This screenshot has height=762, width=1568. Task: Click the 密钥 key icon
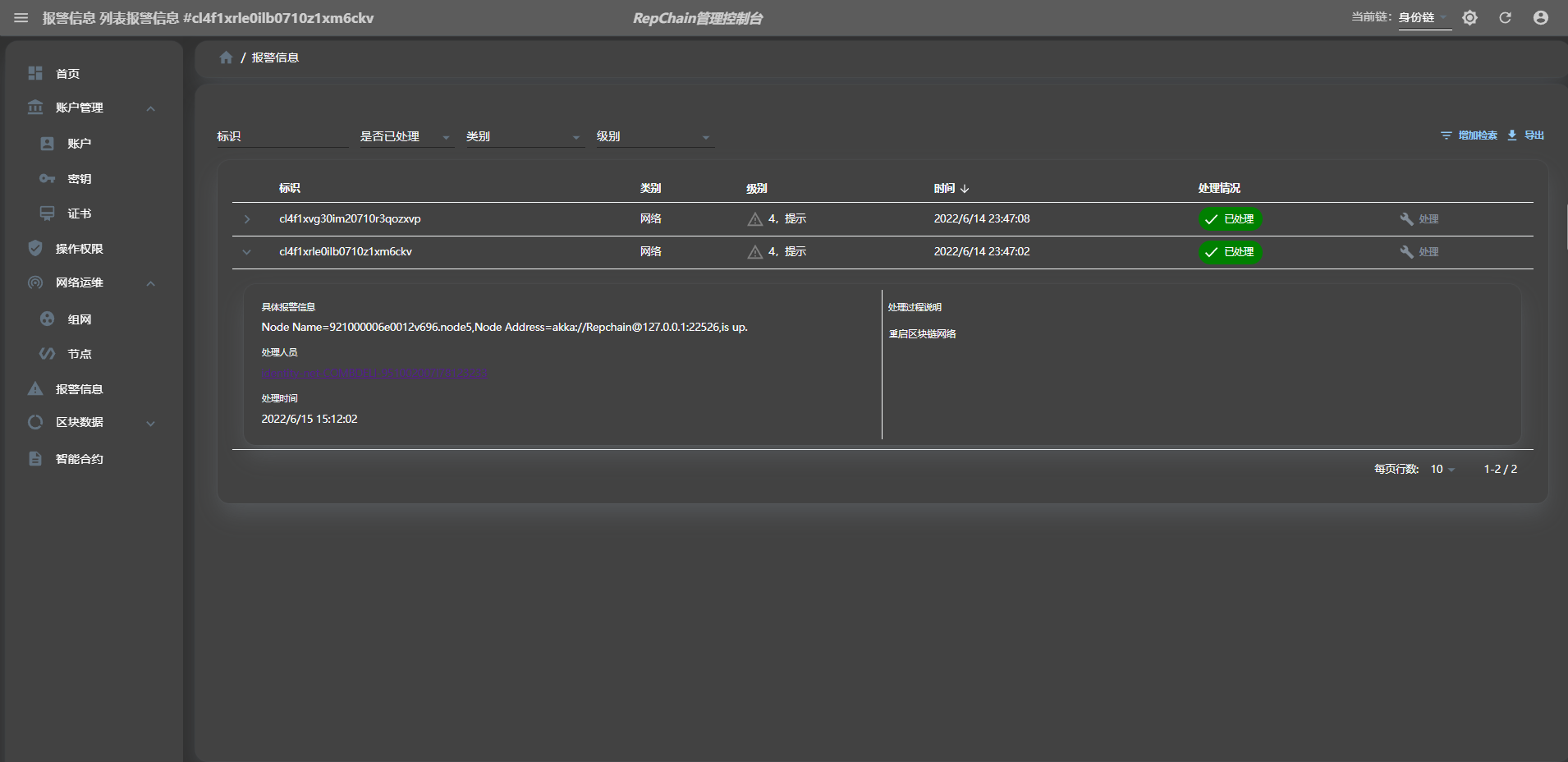click(x=48, y=179)
